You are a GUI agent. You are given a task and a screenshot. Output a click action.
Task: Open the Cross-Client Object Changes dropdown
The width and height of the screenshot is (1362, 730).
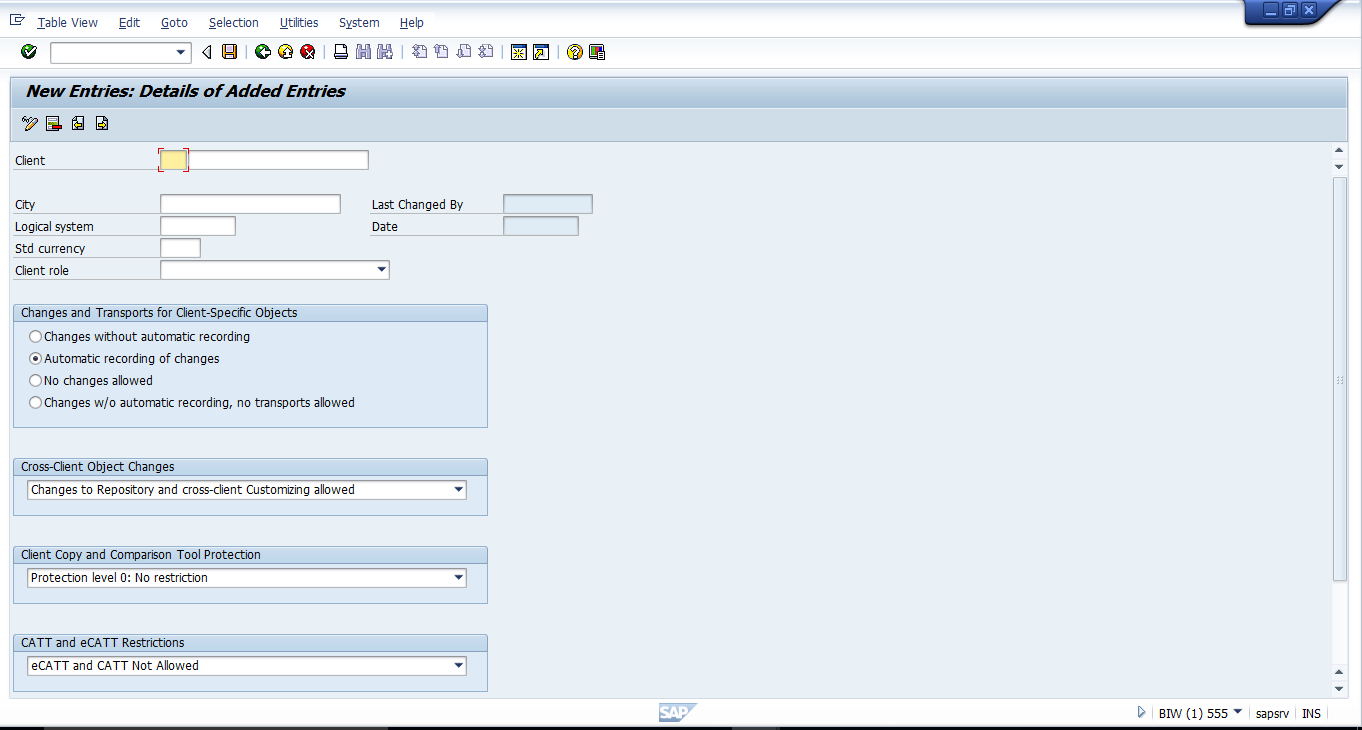[x=460, y=489]
